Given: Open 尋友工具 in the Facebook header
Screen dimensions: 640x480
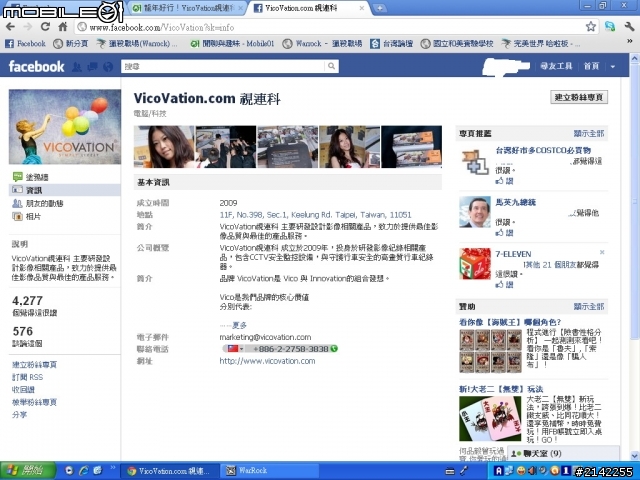Looking at the screenshot, I should point(556,66).
